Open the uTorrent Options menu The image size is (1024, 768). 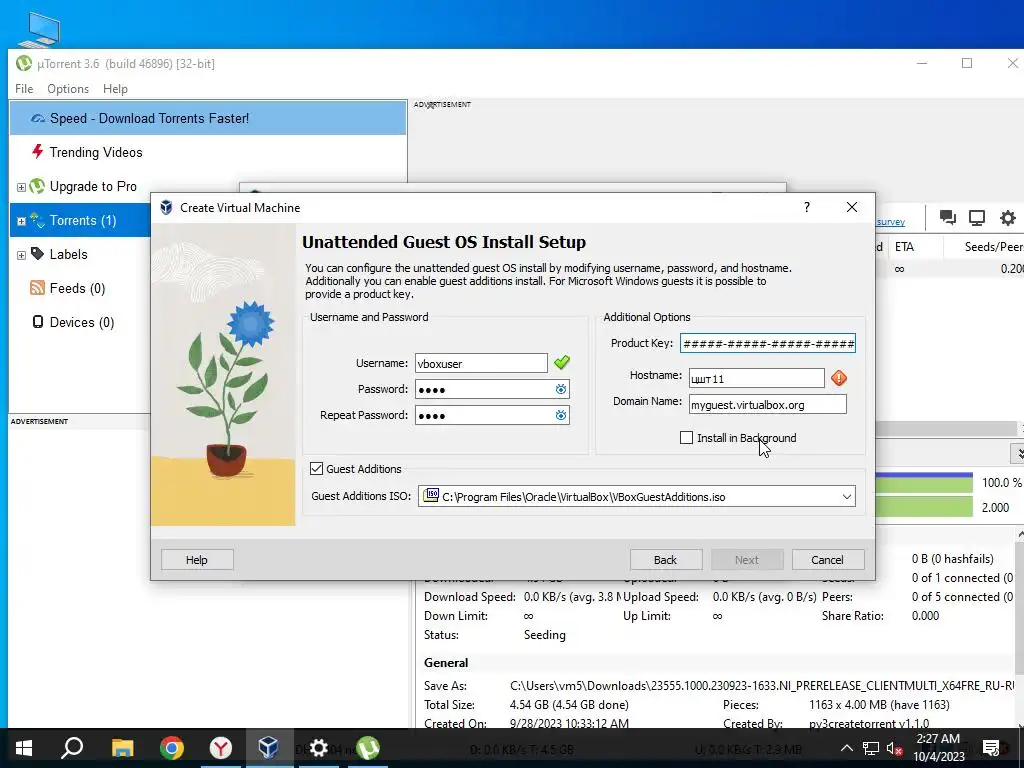pos(68,89)
